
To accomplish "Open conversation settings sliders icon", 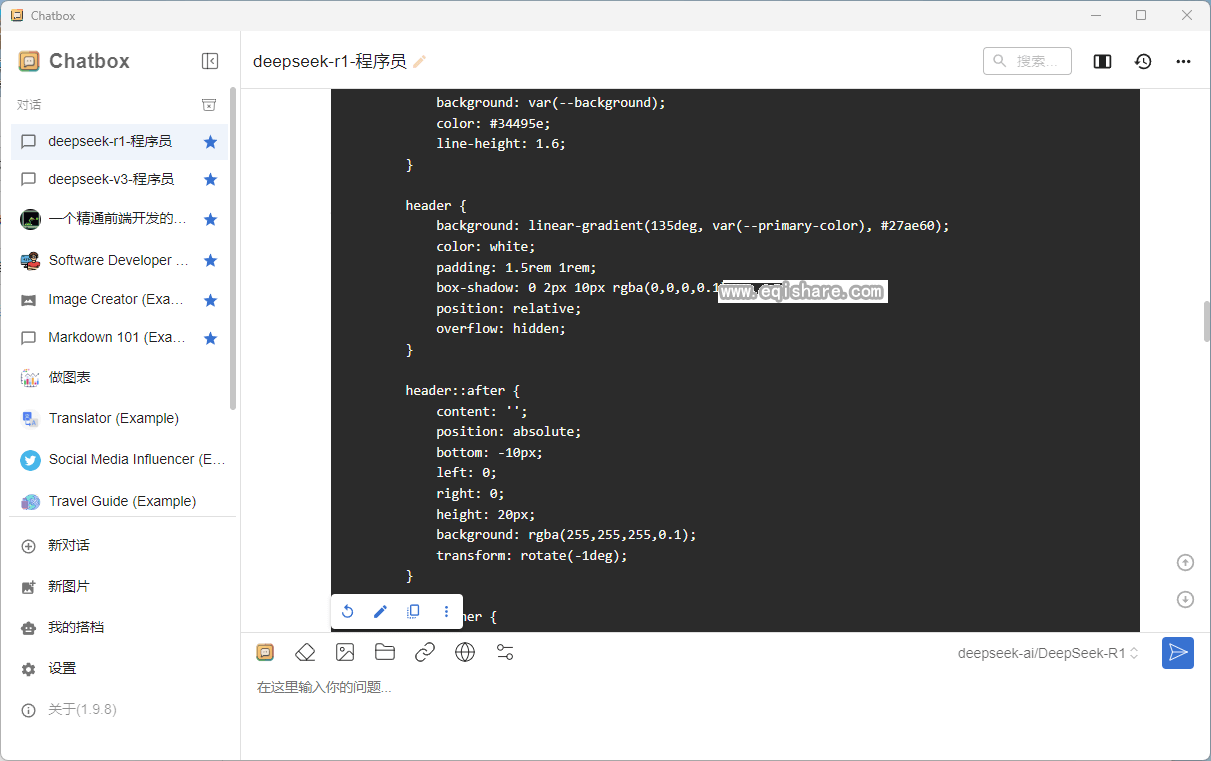I will [505, 653].
